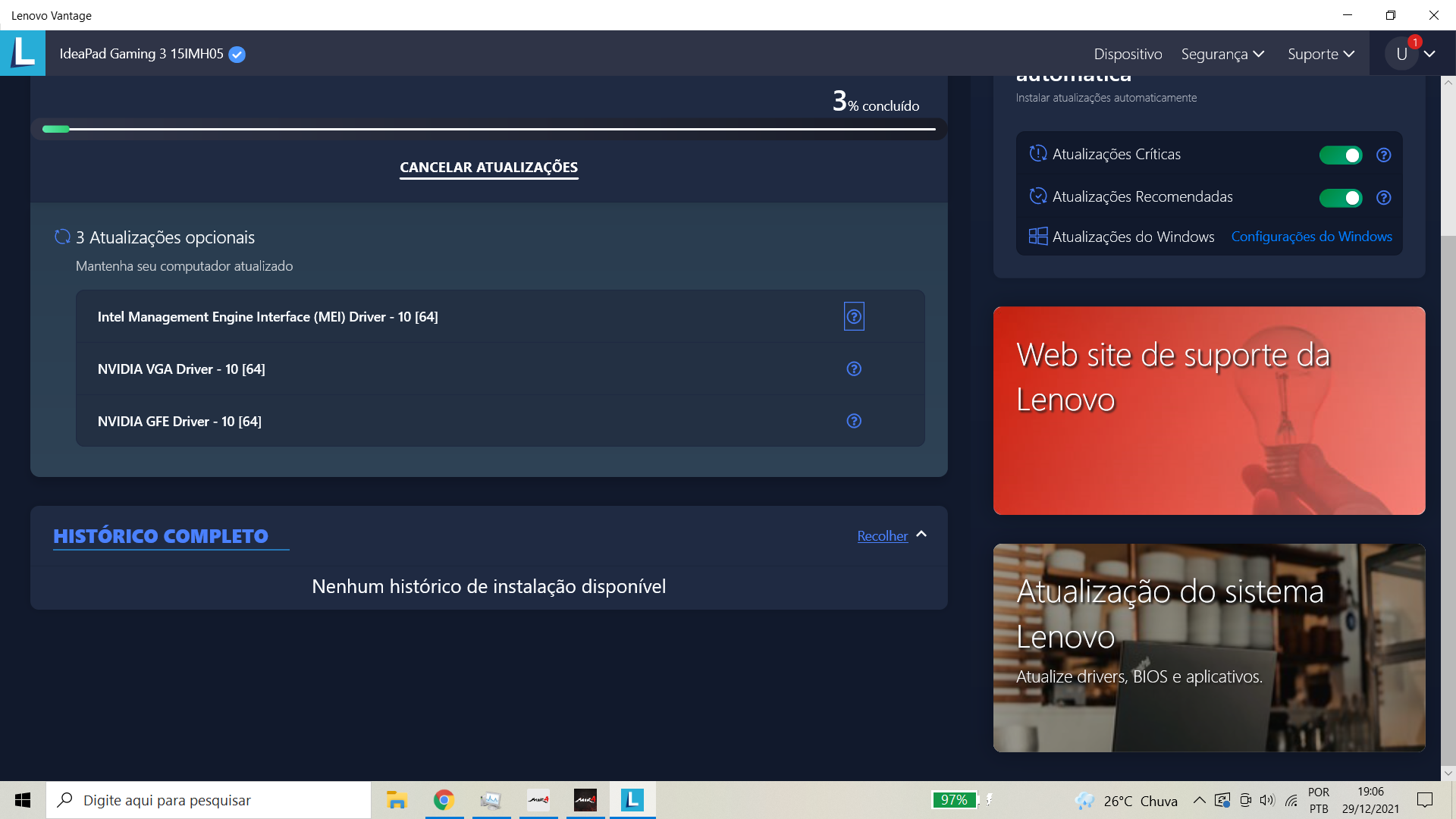Show hidden system tray icons
Image resolution: width=1456 pixels, height=819 pixels.
click(x=1199, y=800)
